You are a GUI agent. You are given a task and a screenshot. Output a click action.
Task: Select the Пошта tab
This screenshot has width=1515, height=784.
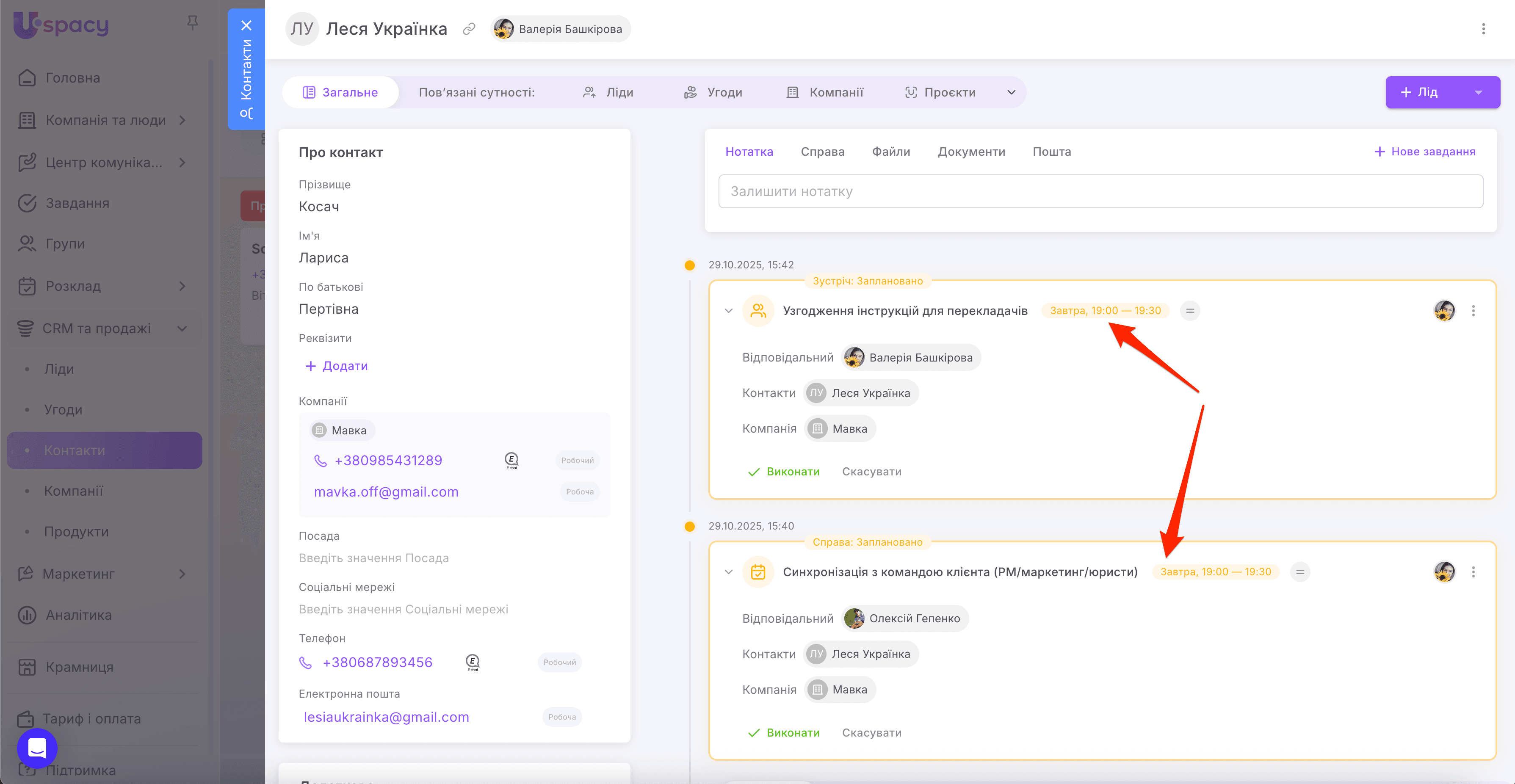[x=1051, y=152]
